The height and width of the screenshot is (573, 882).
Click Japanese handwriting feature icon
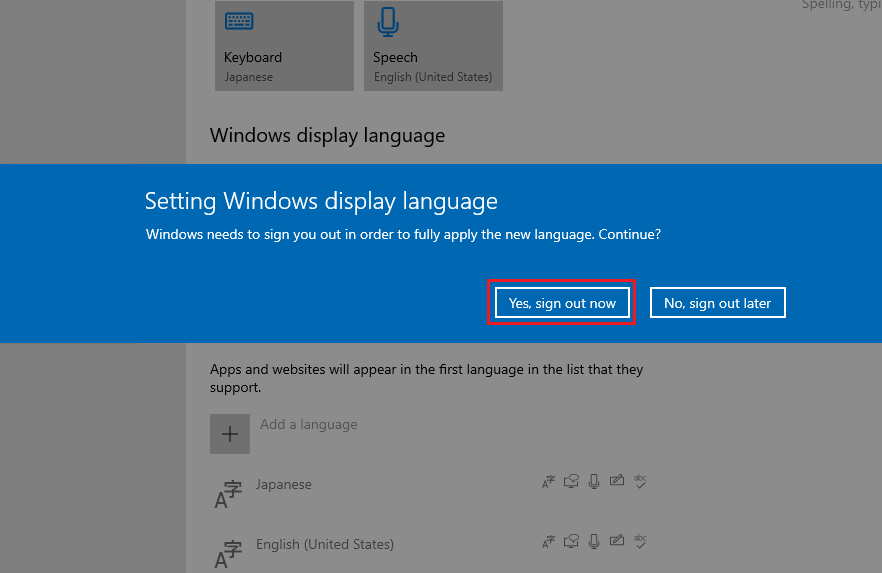[617, 480]
